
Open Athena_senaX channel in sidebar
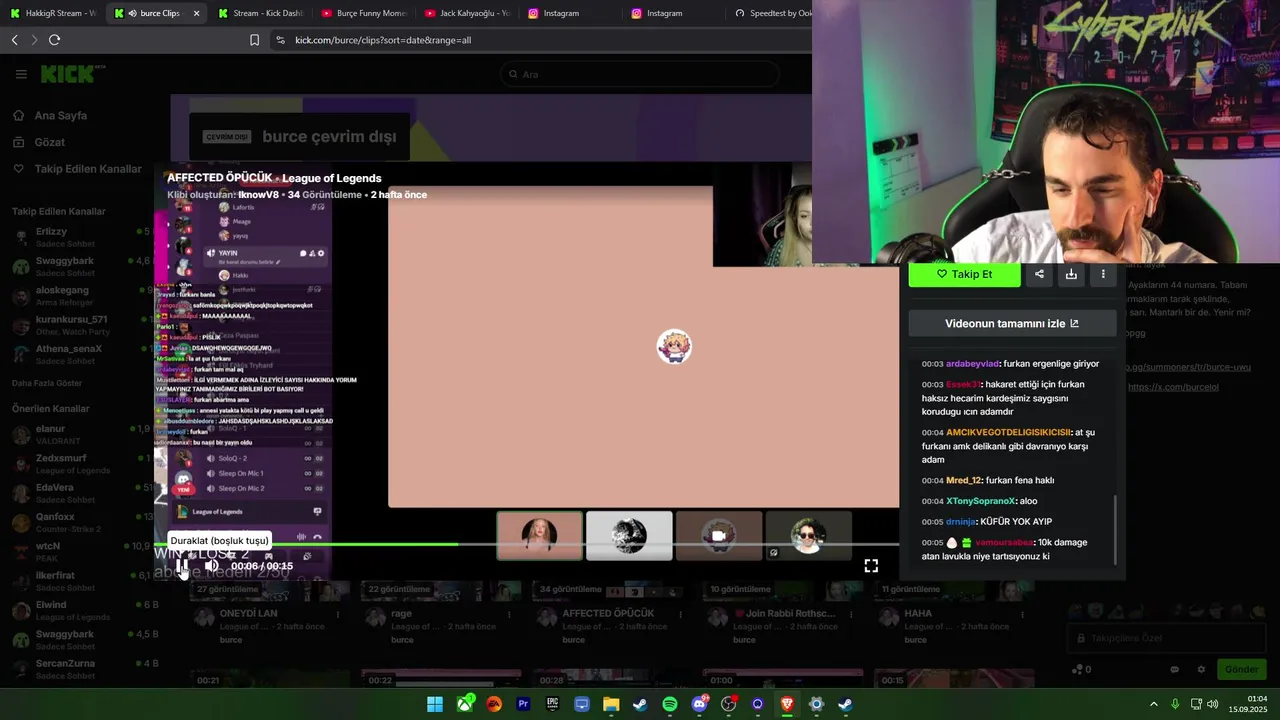click(80, 354)
